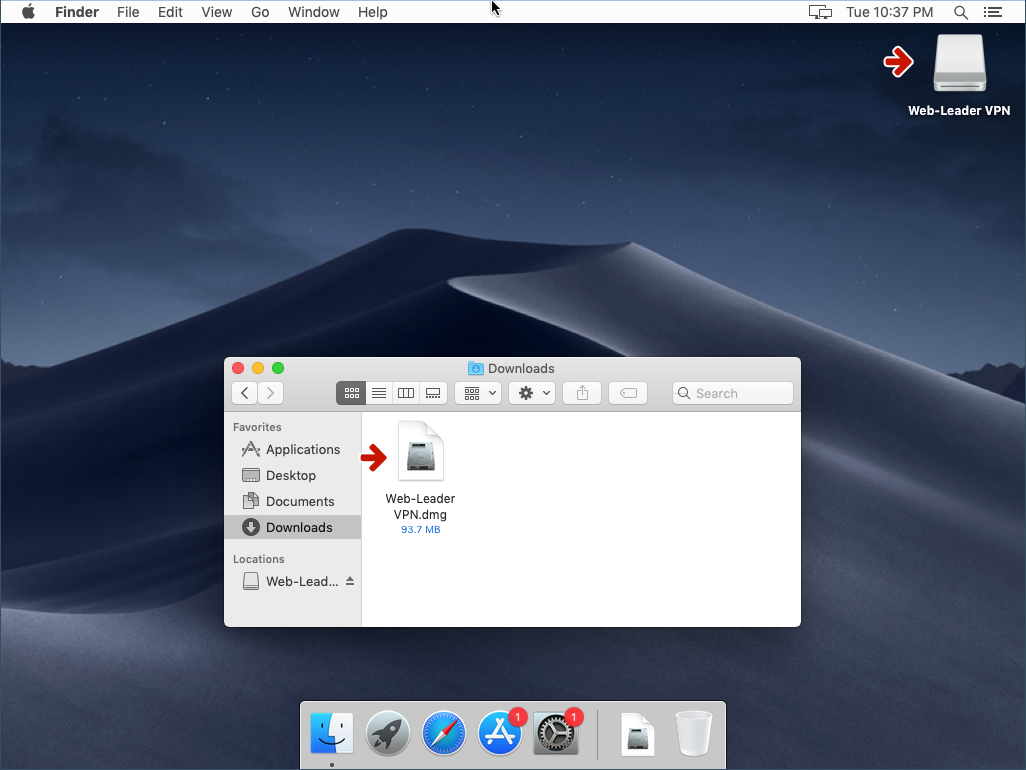
Task: Click the screen mirroring display icon
Action: pos(820,12)
